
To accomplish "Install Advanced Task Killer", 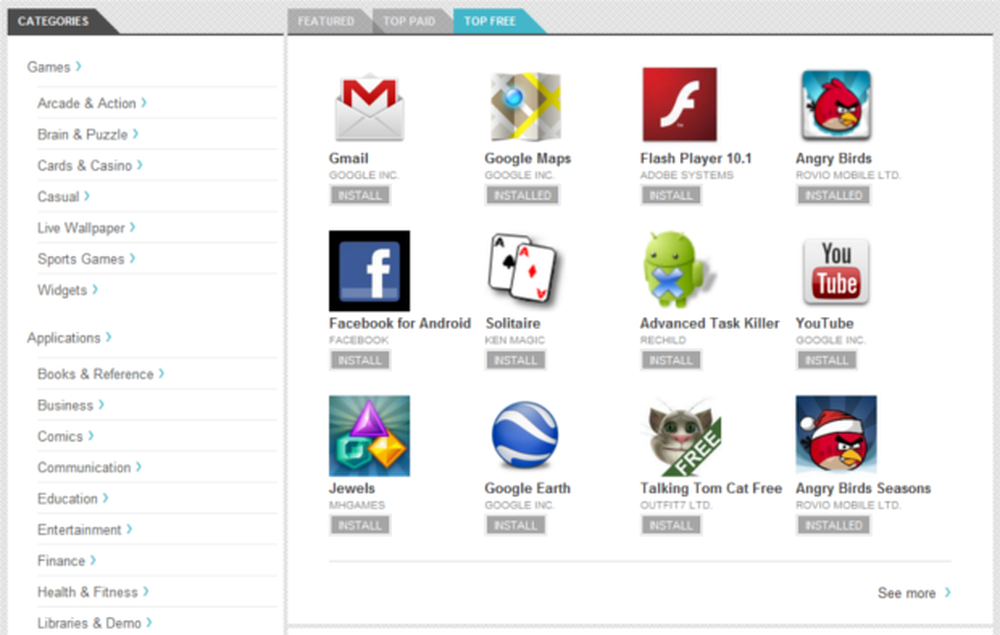I will [671, 360].
